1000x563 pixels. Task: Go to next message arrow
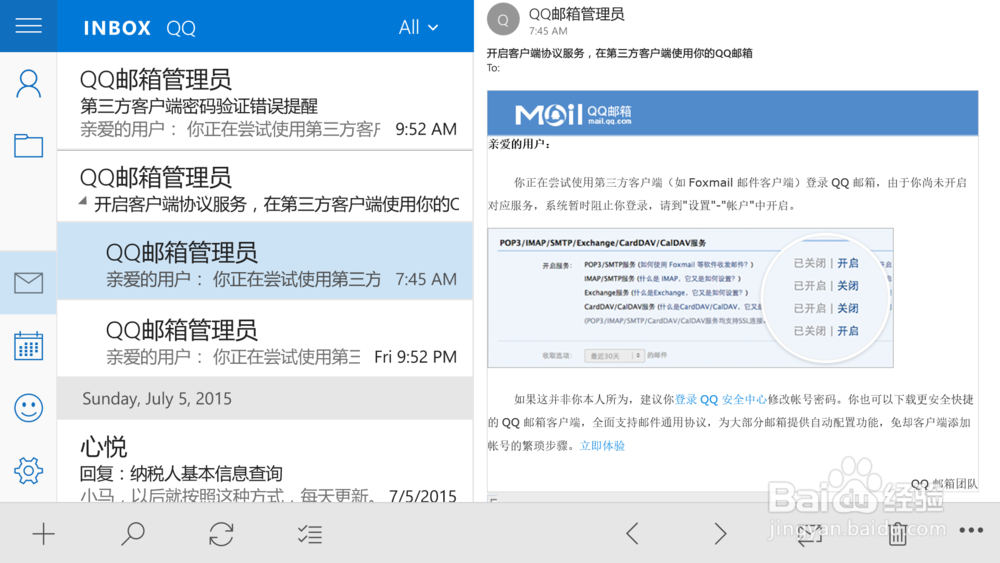point(720,533)
